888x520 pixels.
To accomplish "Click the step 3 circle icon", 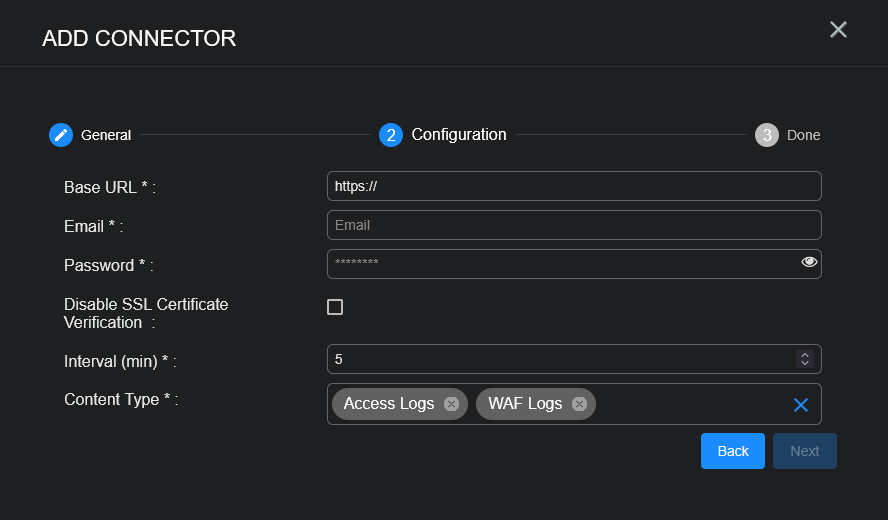I will [767, 135].
